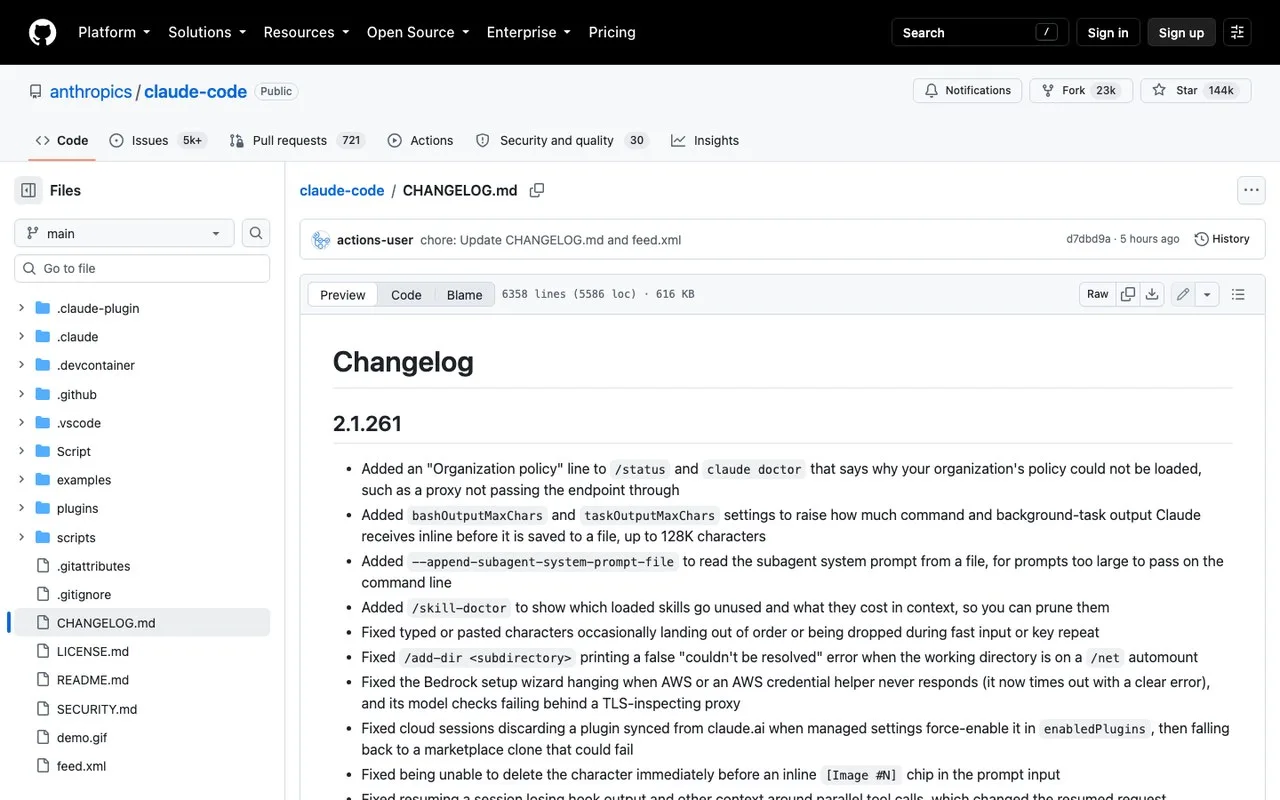Copy file path icon next to CHANGELOG.md
The width and height of the screenshot is (1280, 800).
pos(537,190)
